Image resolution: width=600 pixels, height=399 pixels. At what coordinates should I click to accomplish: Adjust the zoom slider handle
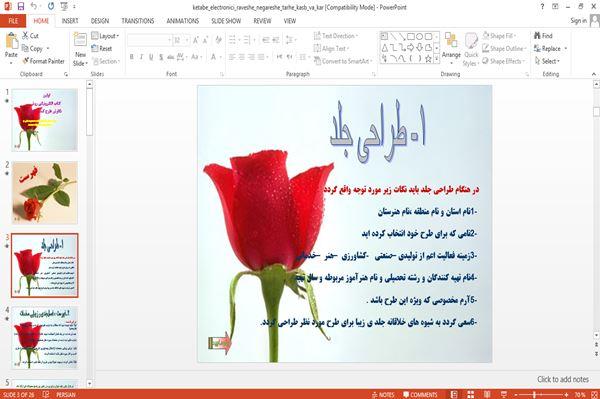(x=534, y=394)
